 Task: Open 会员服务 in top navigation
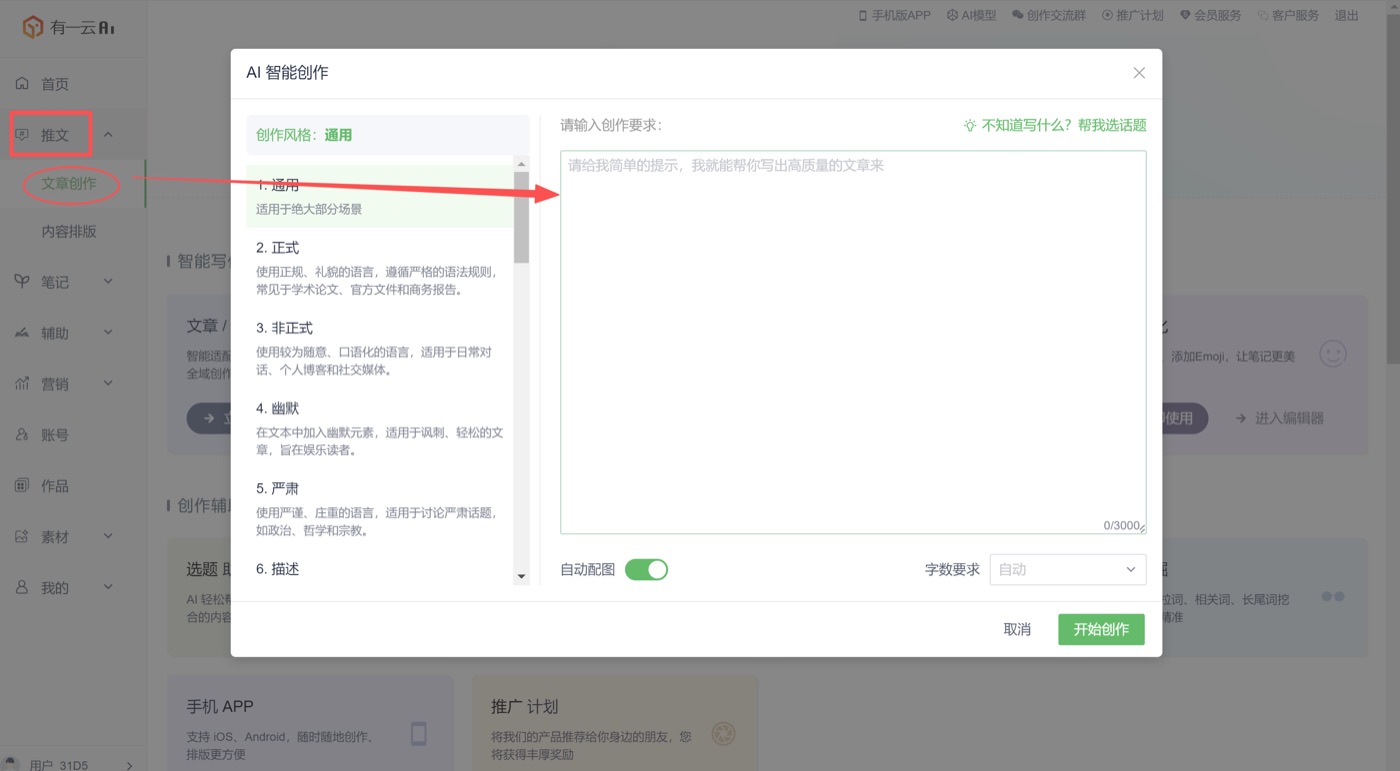point(1210,15)
